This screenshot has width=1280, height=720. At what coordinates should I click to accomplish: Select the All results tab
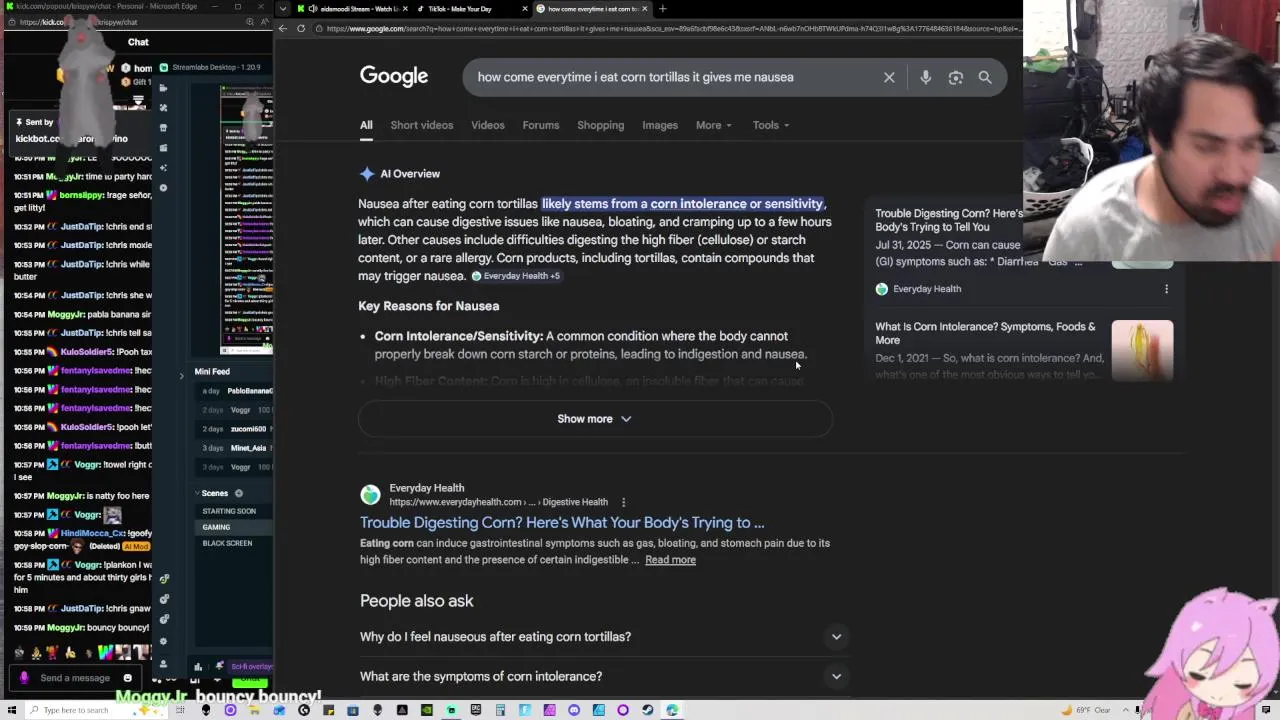point(366,125)
